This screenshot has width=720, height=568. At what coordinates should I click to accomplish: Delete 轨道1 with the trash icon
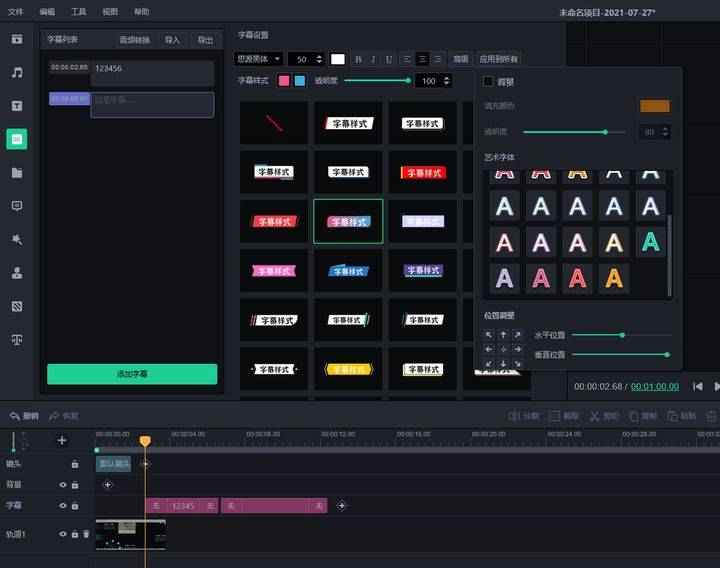point(86,534)
